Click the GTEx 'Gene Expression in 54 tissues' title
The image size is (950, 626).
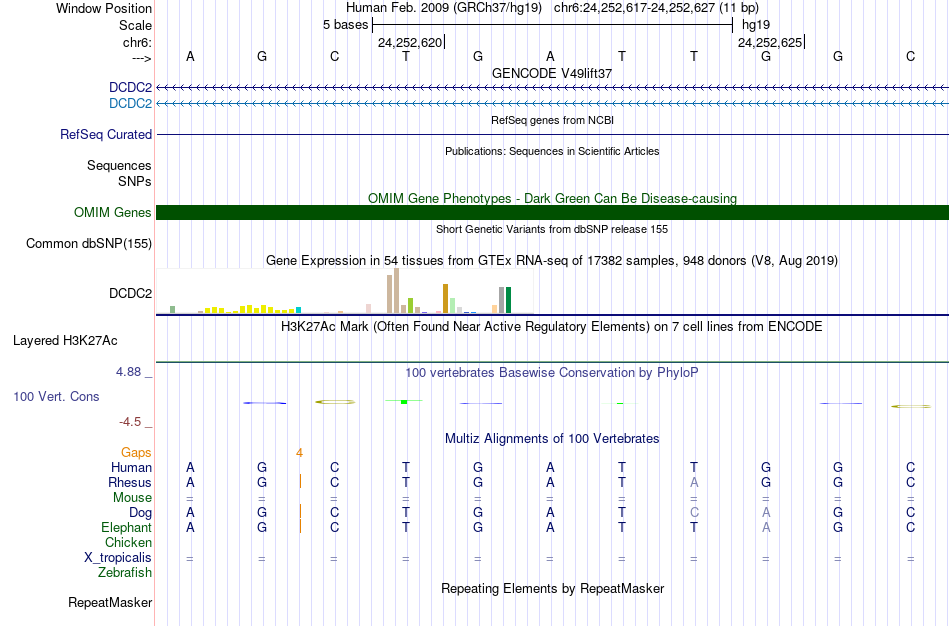point(552,261)
